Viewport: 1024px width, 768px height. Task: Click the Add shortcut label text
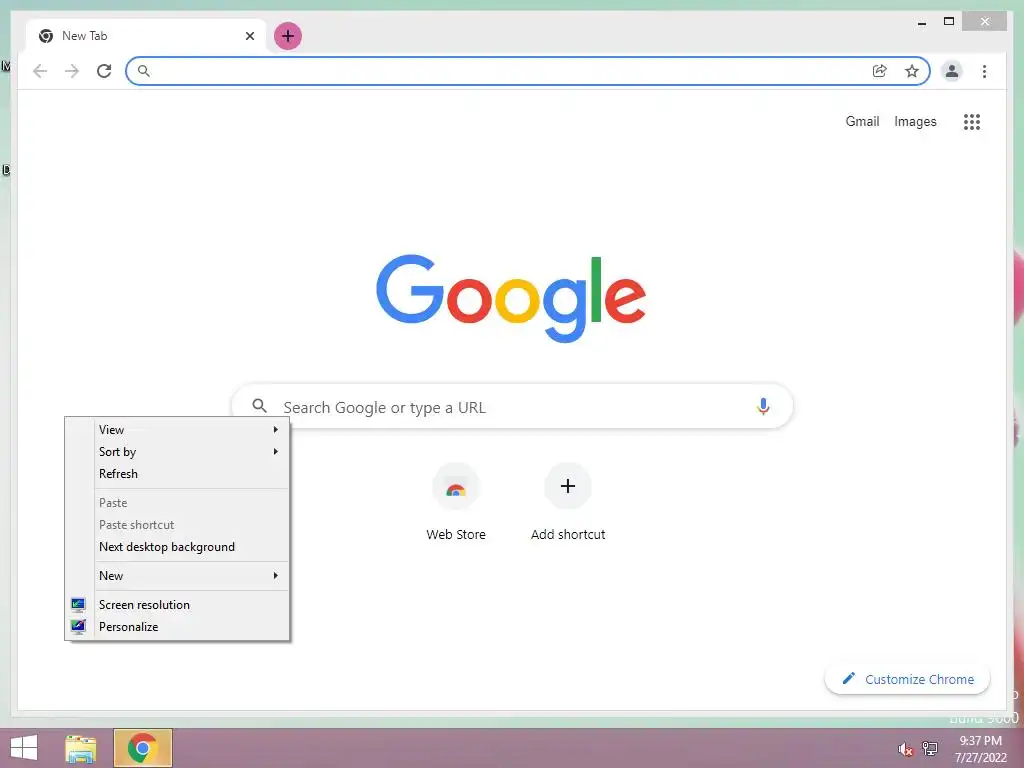[568, 534]
